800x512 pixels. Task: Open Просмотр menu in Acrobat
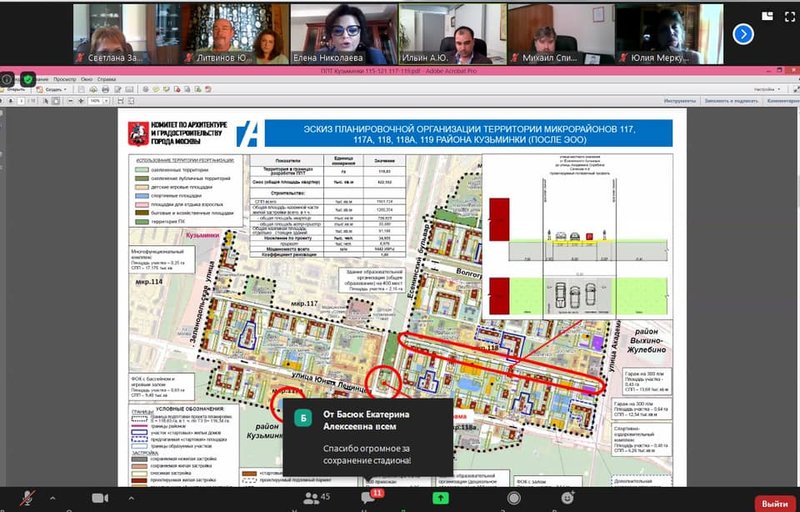(x=65, y=80)
